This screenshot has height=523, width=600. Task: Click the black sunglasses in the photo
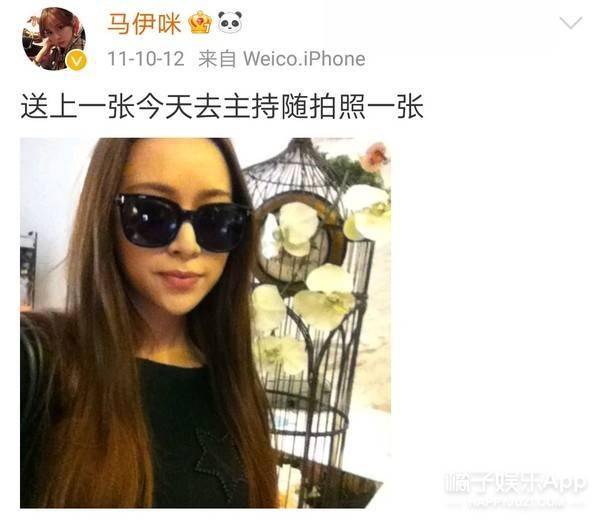click(183, 223)
